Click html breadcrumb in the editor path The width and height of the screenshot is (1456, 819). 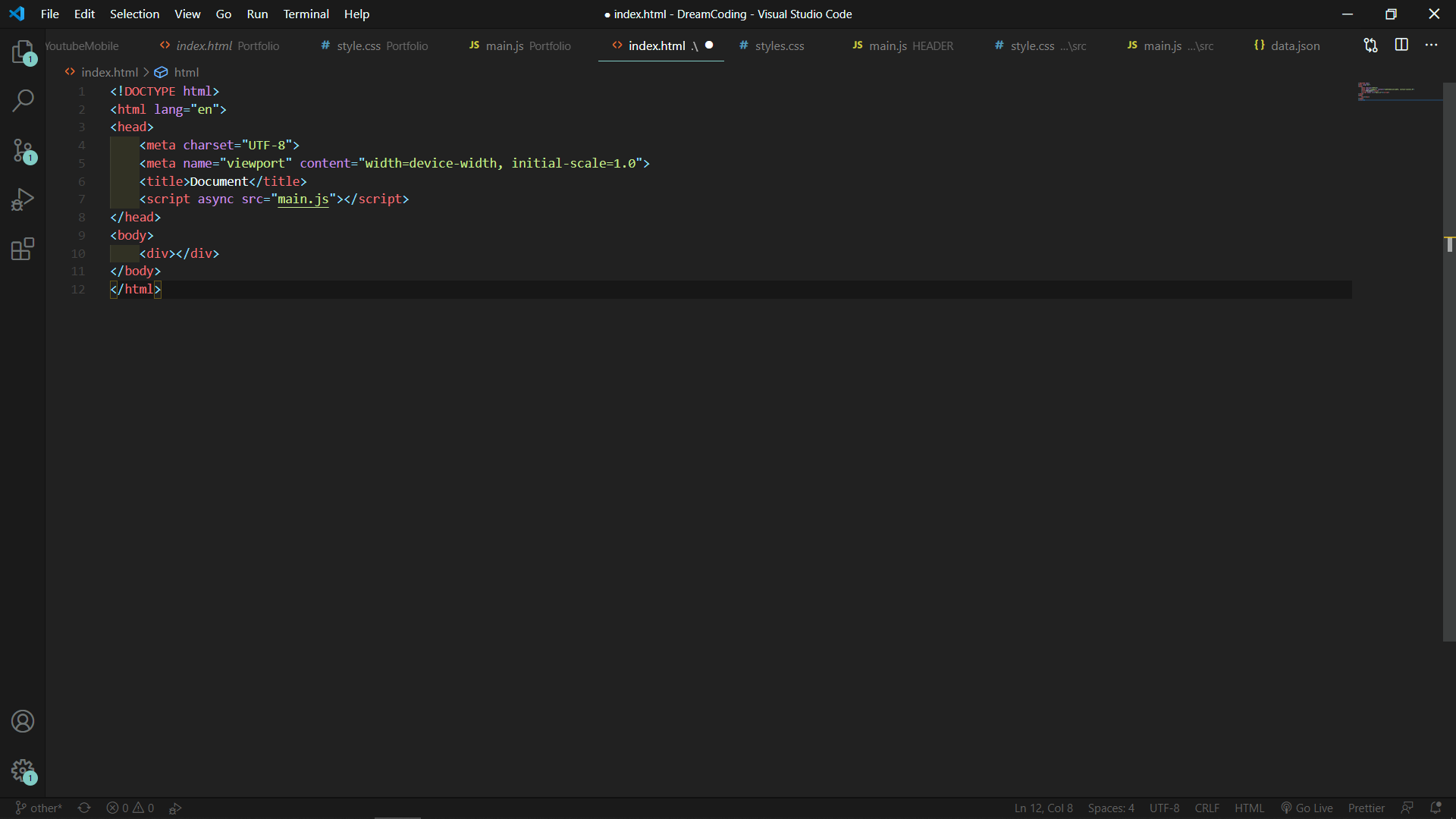pos(186,72)
